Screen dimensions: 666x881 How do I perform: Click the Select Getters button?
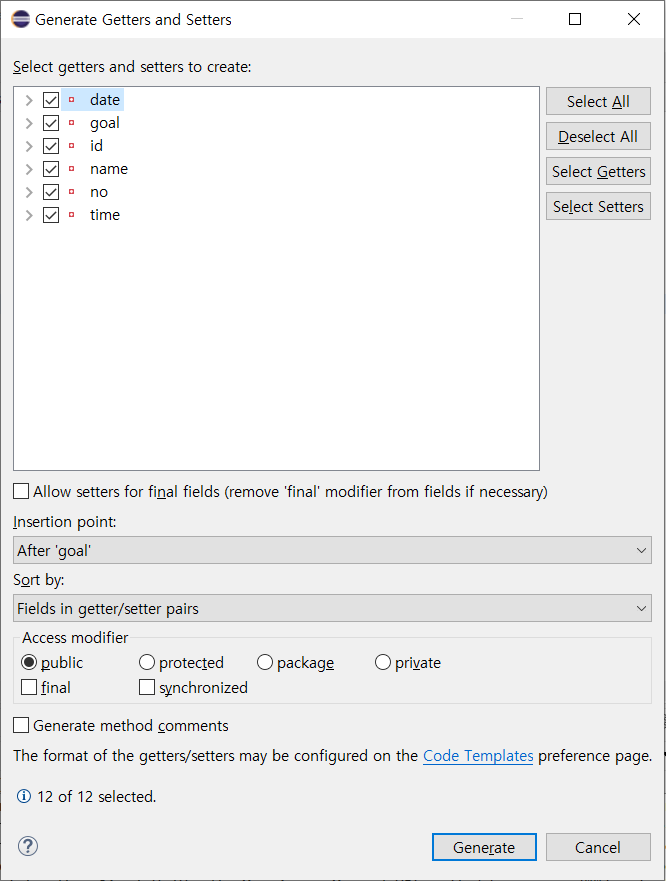598,171
